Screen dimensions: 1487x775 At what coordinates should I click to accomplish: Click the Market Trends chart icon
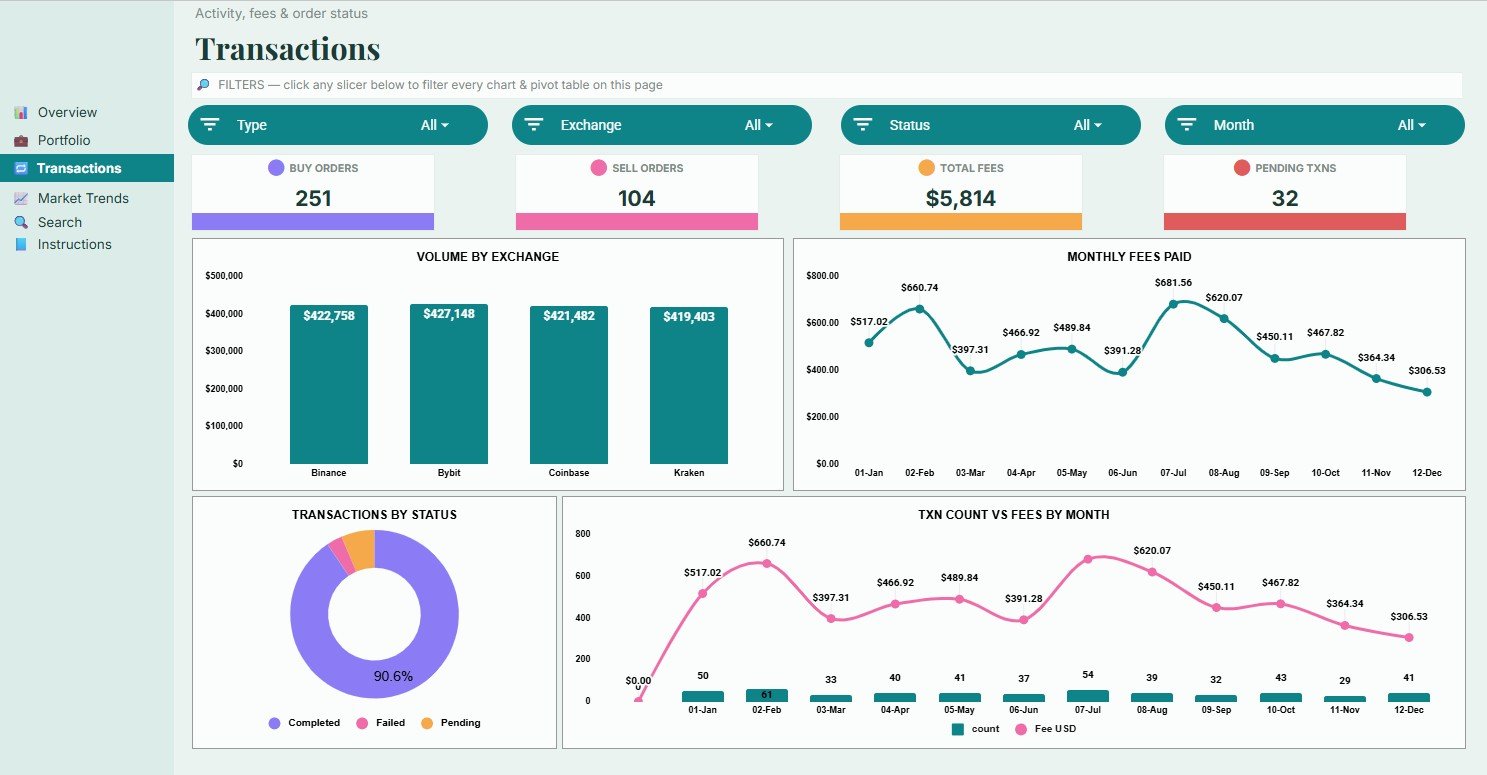click(20, 198)
